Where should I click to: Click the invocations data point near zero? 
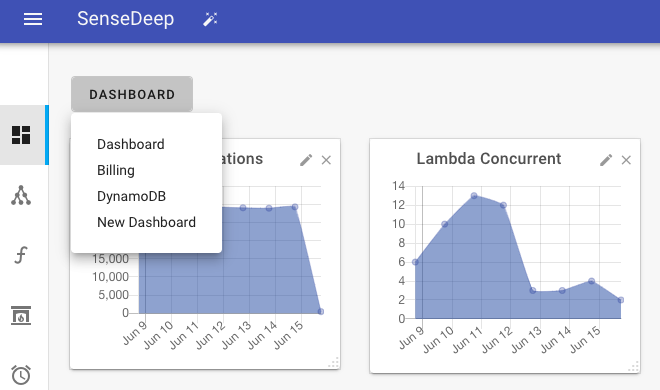[321, 312]
